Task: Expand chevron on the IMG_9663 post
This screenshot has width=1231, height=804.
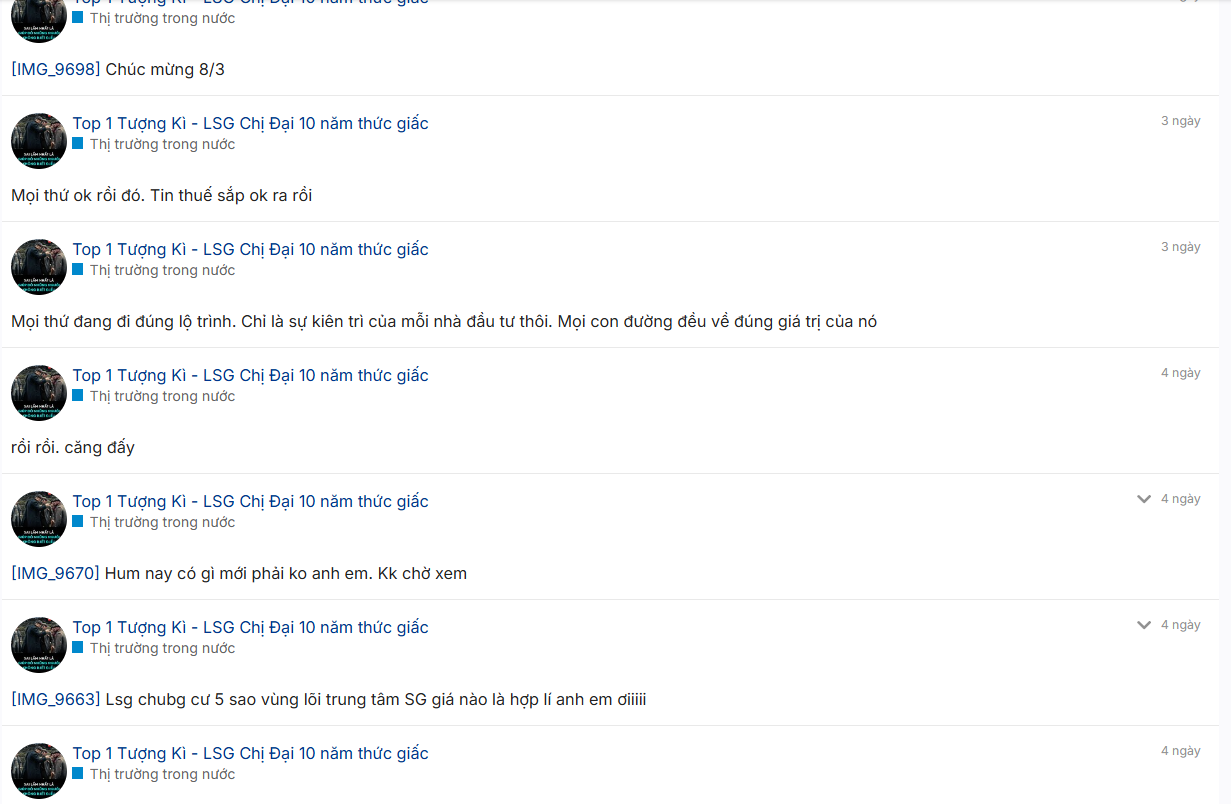Action: 1144,625
